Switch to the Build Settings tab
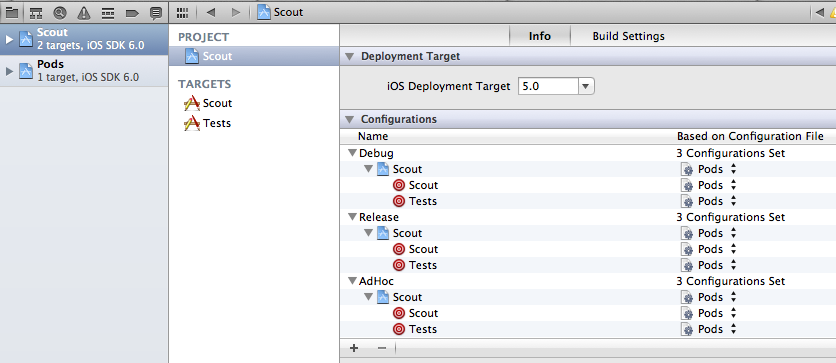 click(629, 36)
